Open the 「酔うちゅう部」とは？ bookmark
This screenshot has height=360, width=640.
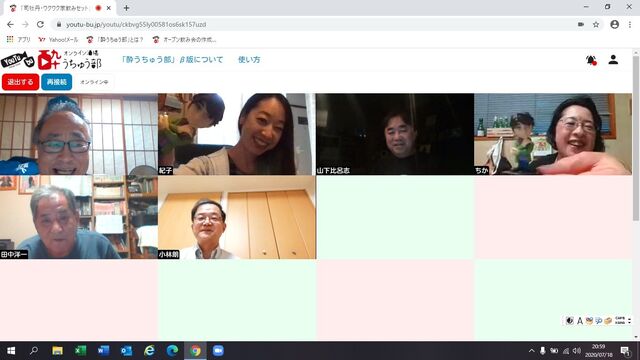point(115,40)
